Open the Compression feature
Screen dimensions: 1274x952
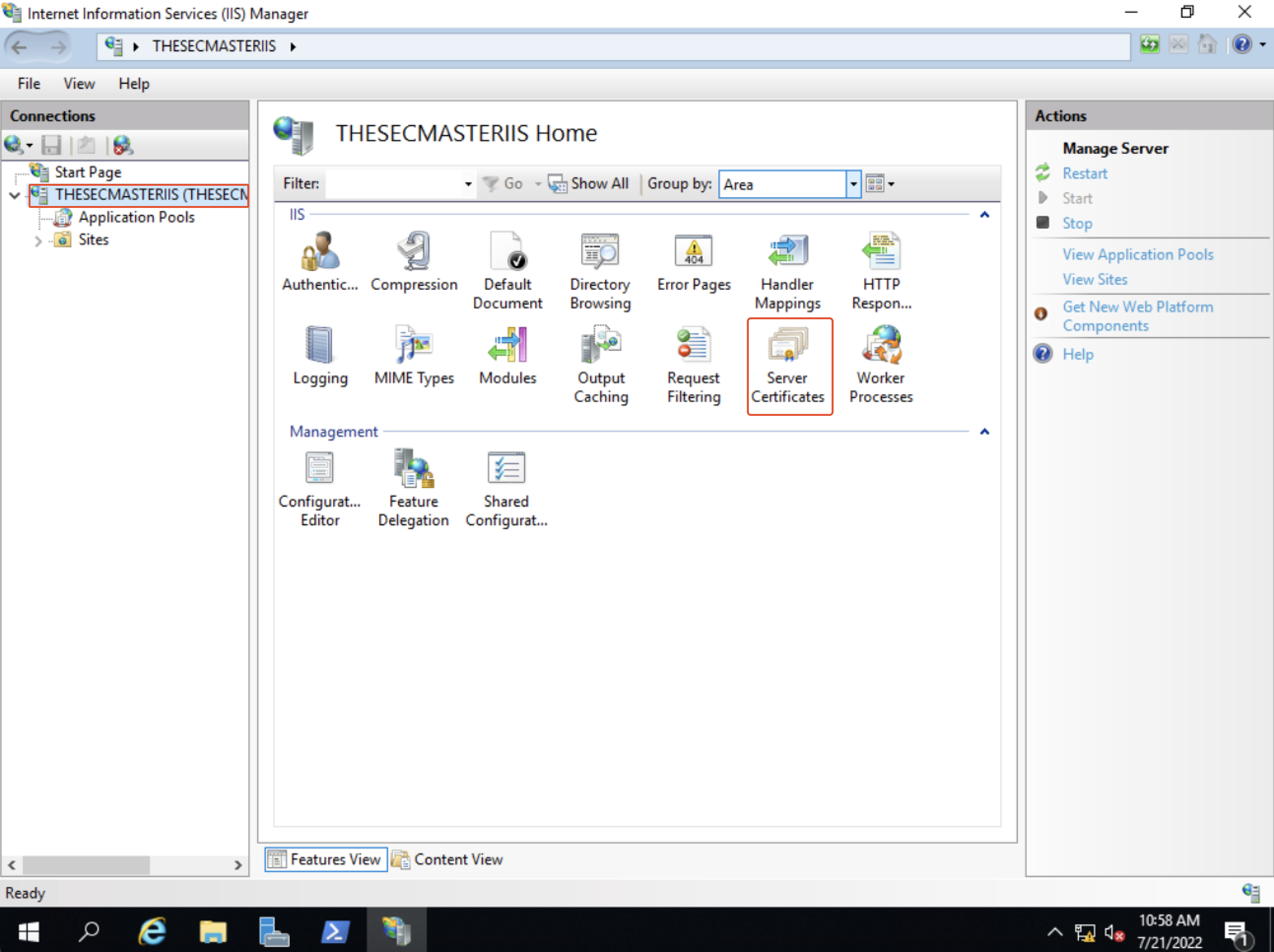point(413,262)
